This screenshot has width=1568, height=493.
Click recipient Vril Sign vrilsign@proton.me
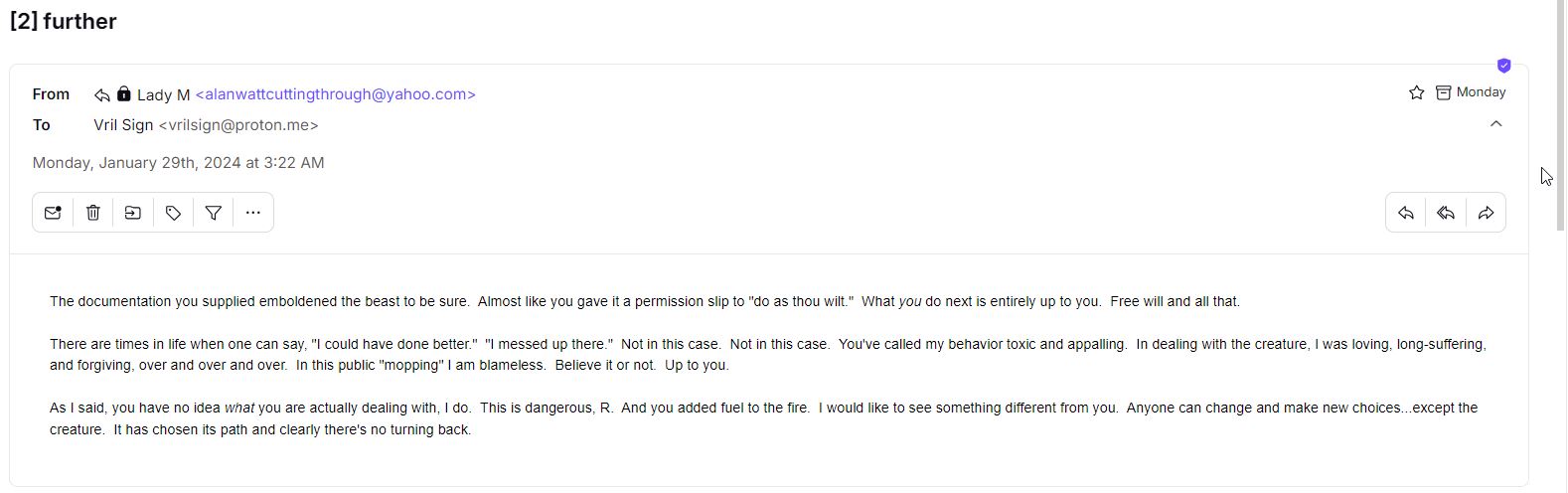click(206, 125)
